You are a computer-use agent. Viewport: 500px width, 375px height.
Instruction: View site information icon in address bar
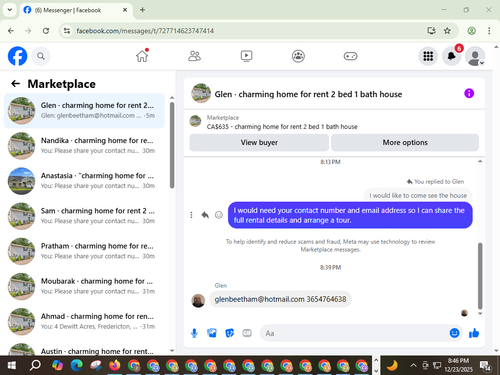67,31
